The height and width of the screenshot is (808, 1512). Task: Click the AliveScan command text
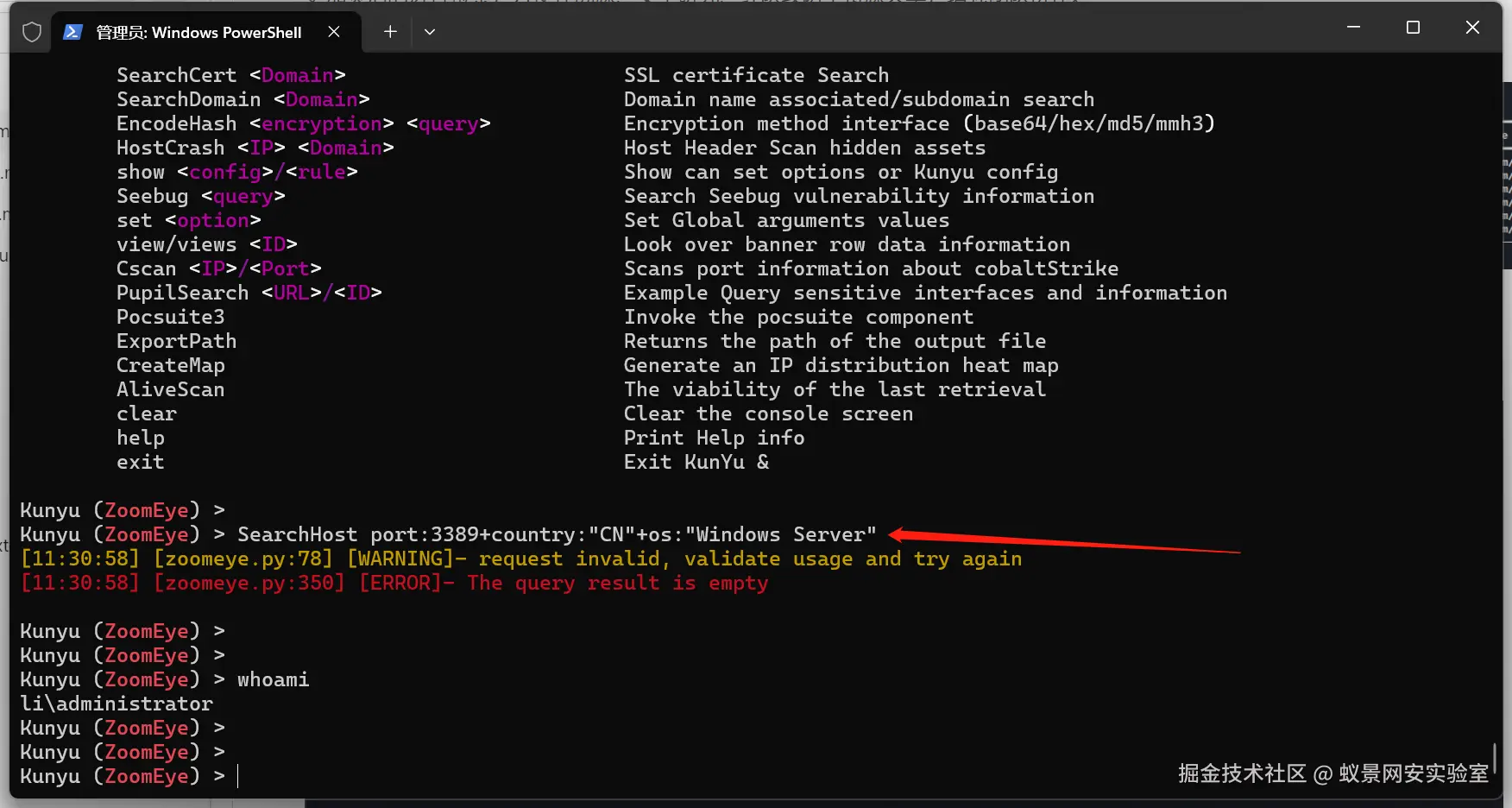[170, 389]
